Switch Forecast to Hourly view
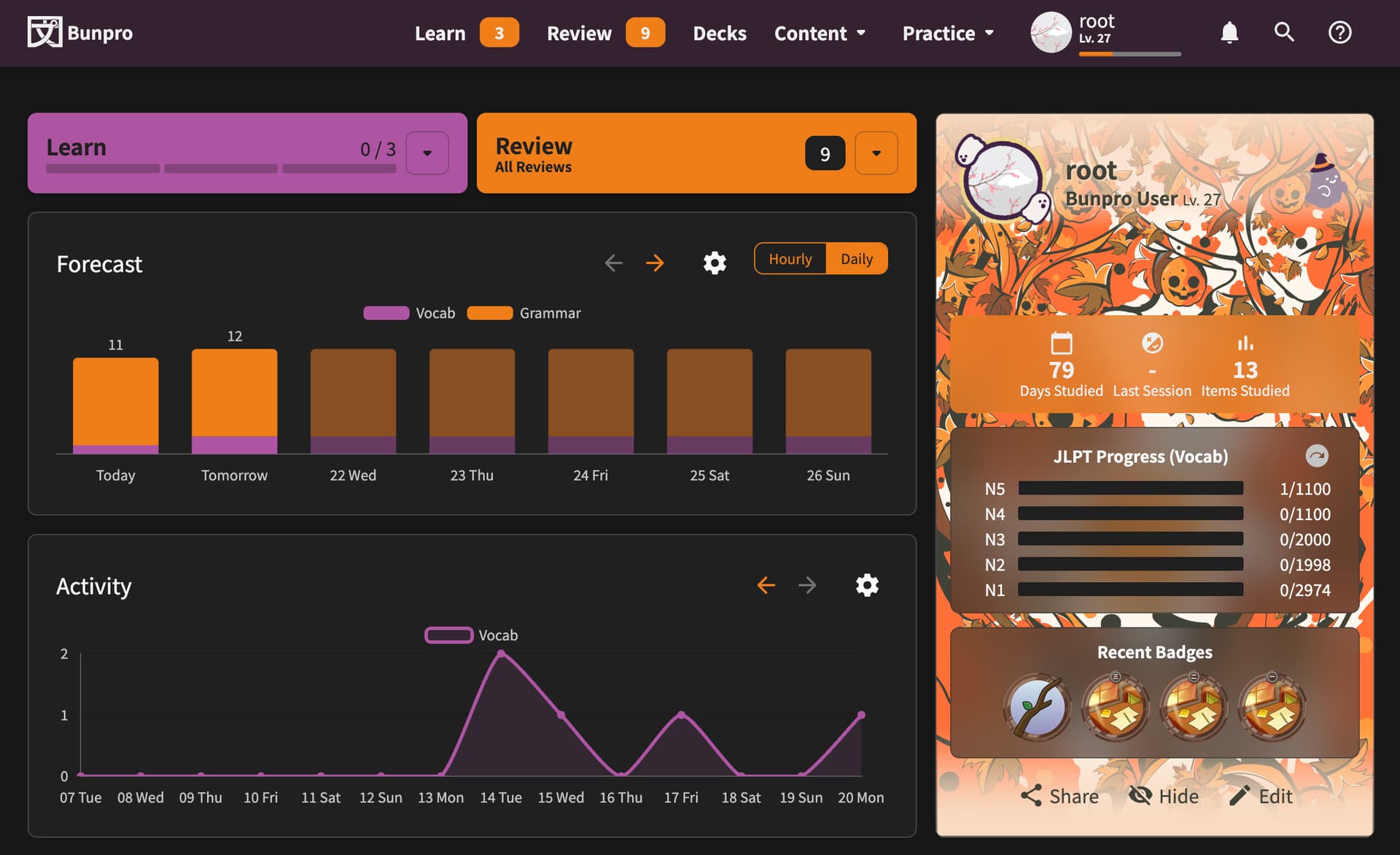This screenshot has height=855, width=1400. pos(790,259)
